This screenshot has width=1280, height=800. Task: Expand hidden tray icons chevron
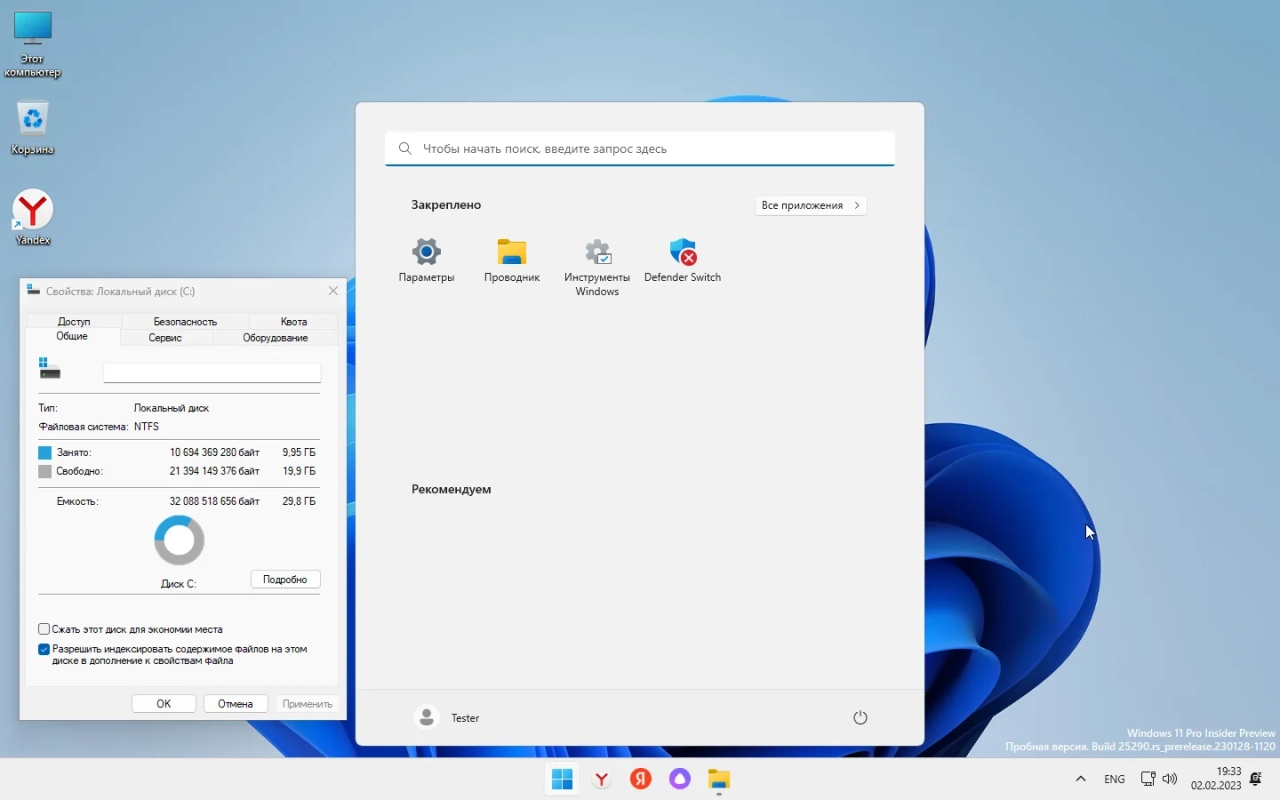point(1080,779)
